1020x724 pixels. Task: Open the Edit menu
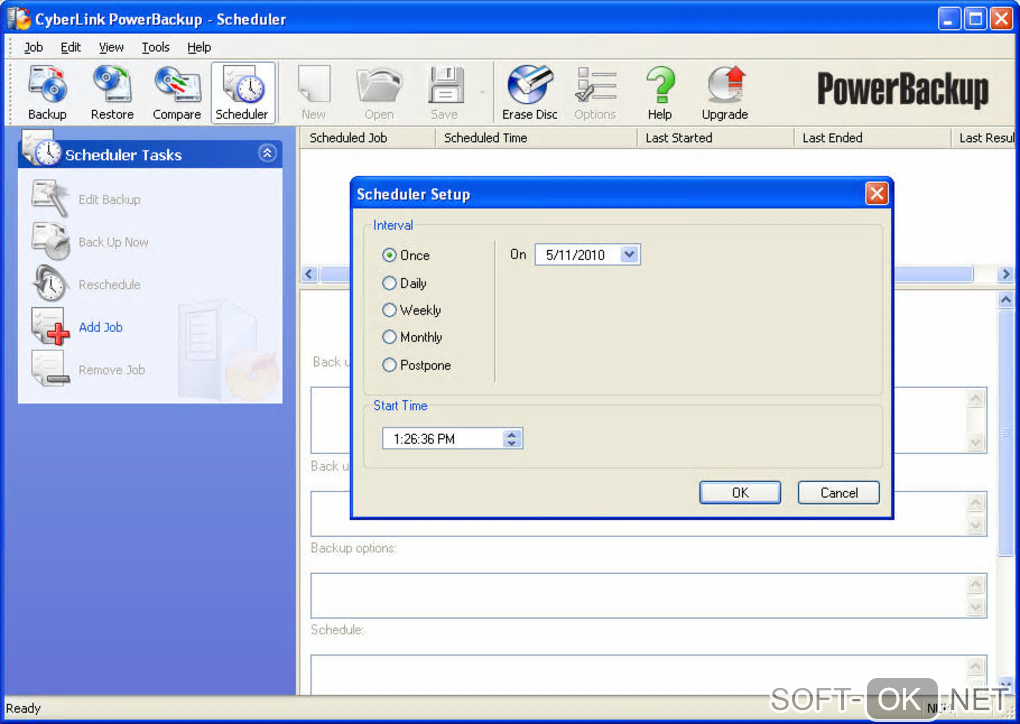(70, 47)
